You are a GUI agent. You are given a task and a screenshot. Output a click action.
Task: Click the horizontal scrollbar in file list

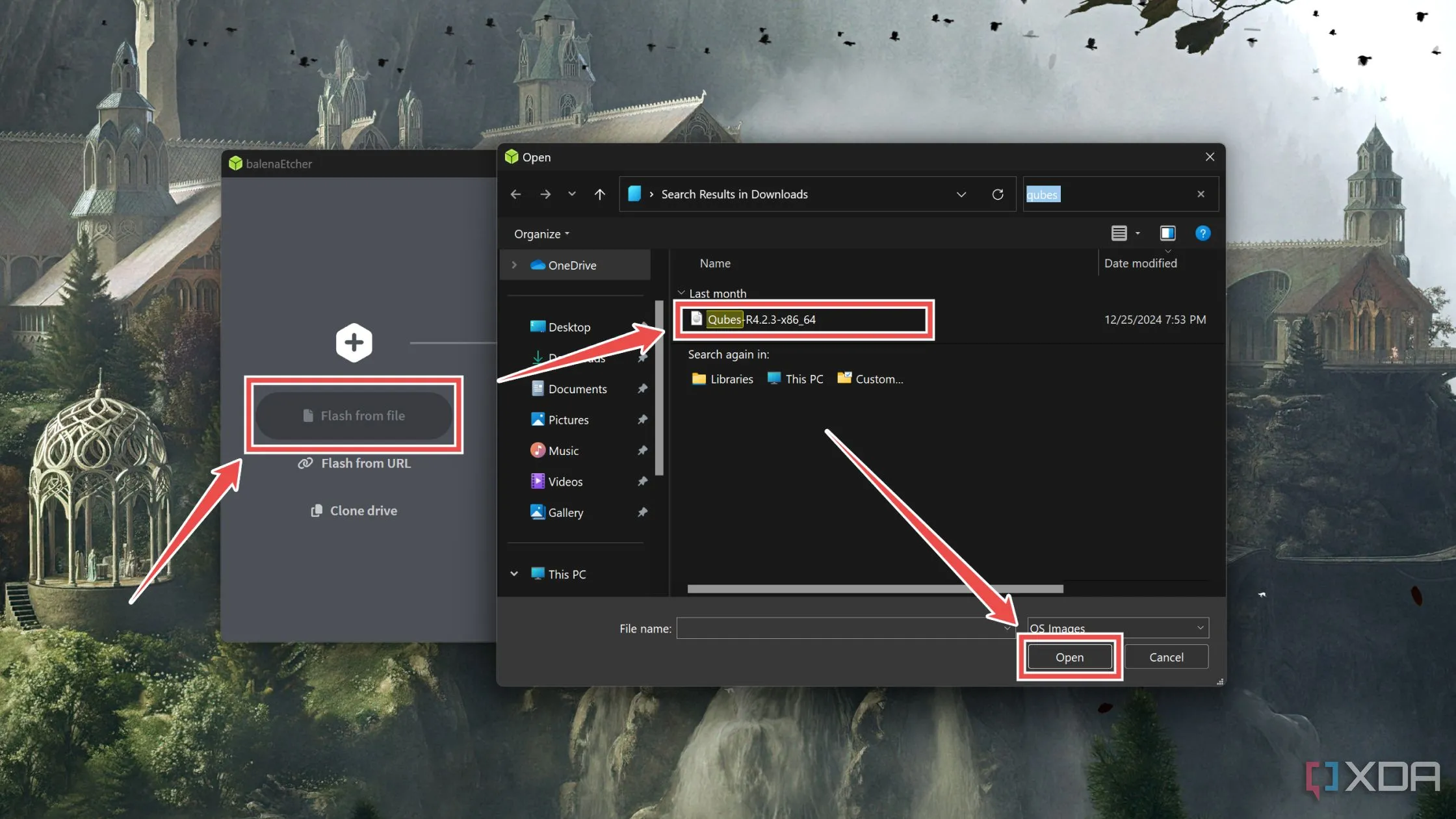[875, 589]
